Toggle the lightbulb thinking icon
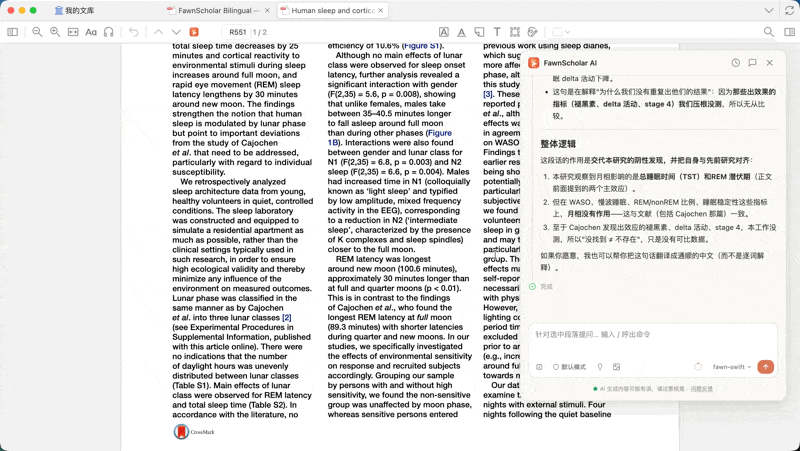Screen dimensions: 800x451 600,367
